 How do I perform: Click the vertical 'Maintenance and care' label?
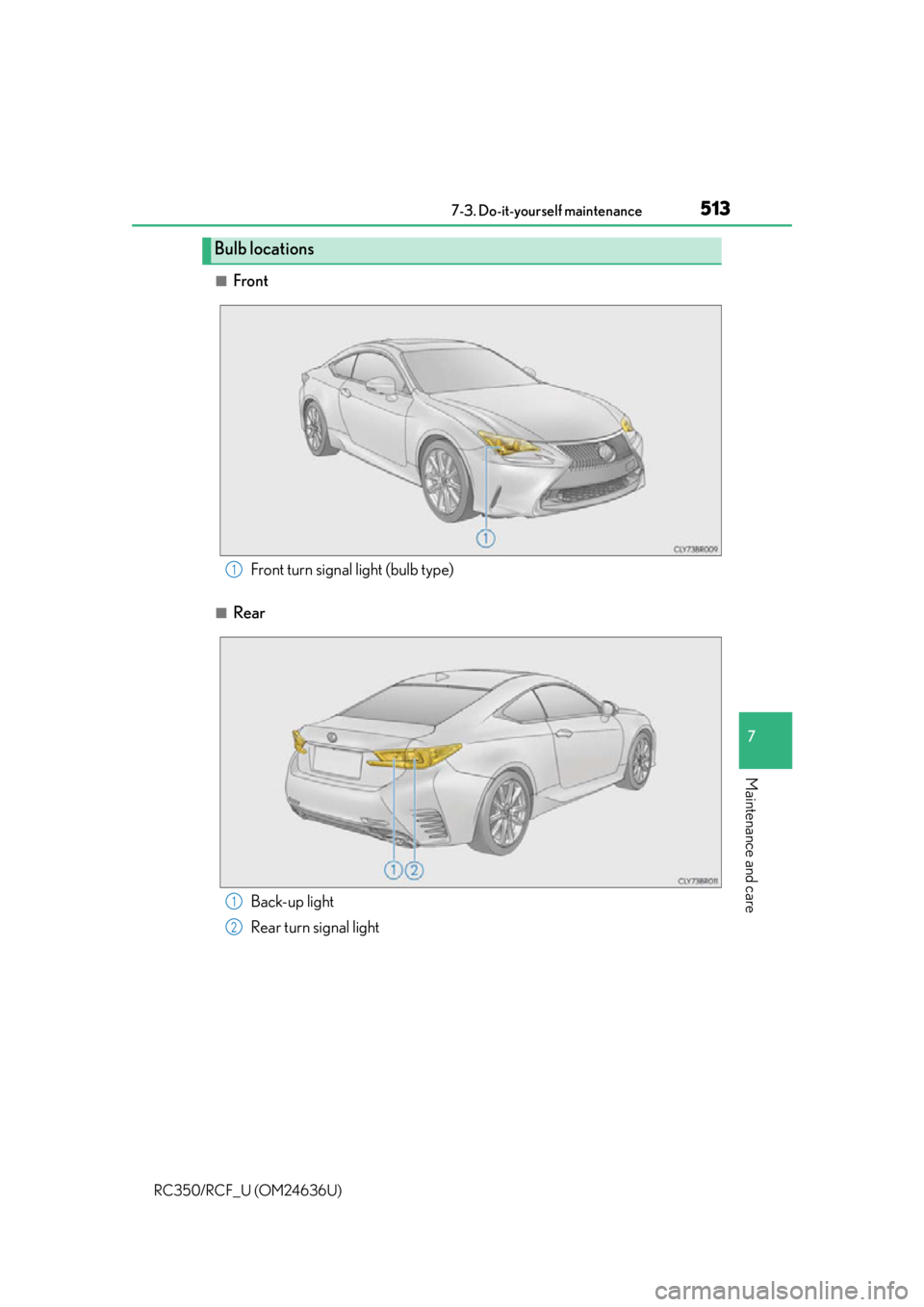(751, 845)
